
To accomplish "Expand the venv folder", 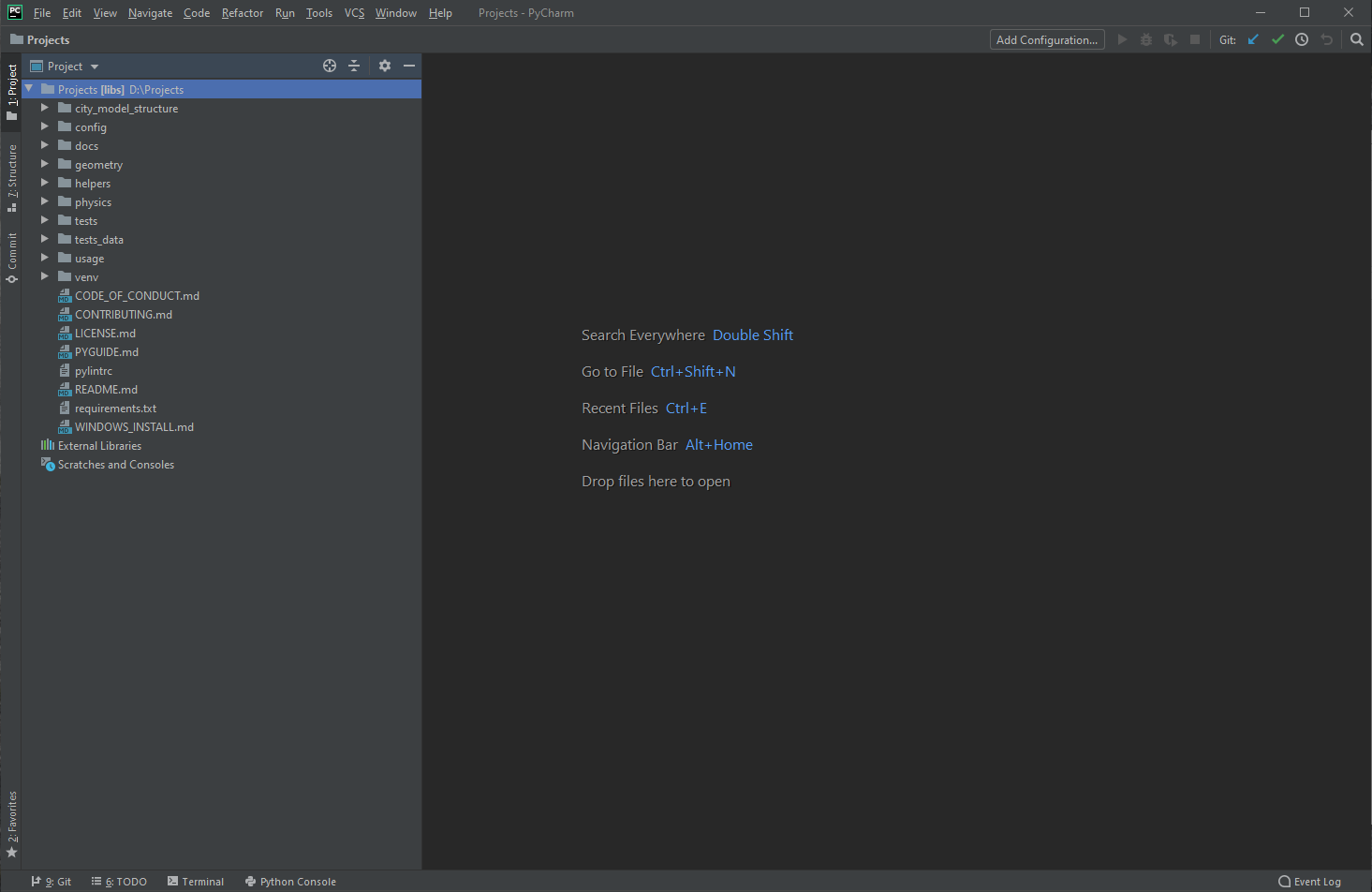I will [44, 276].
